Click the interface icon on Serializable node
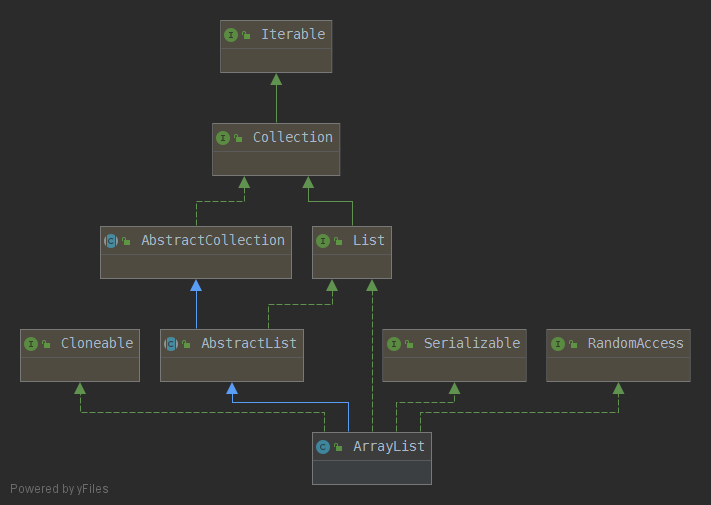The width and height of the screenshot is (711, 505). (x=394, y=344)
